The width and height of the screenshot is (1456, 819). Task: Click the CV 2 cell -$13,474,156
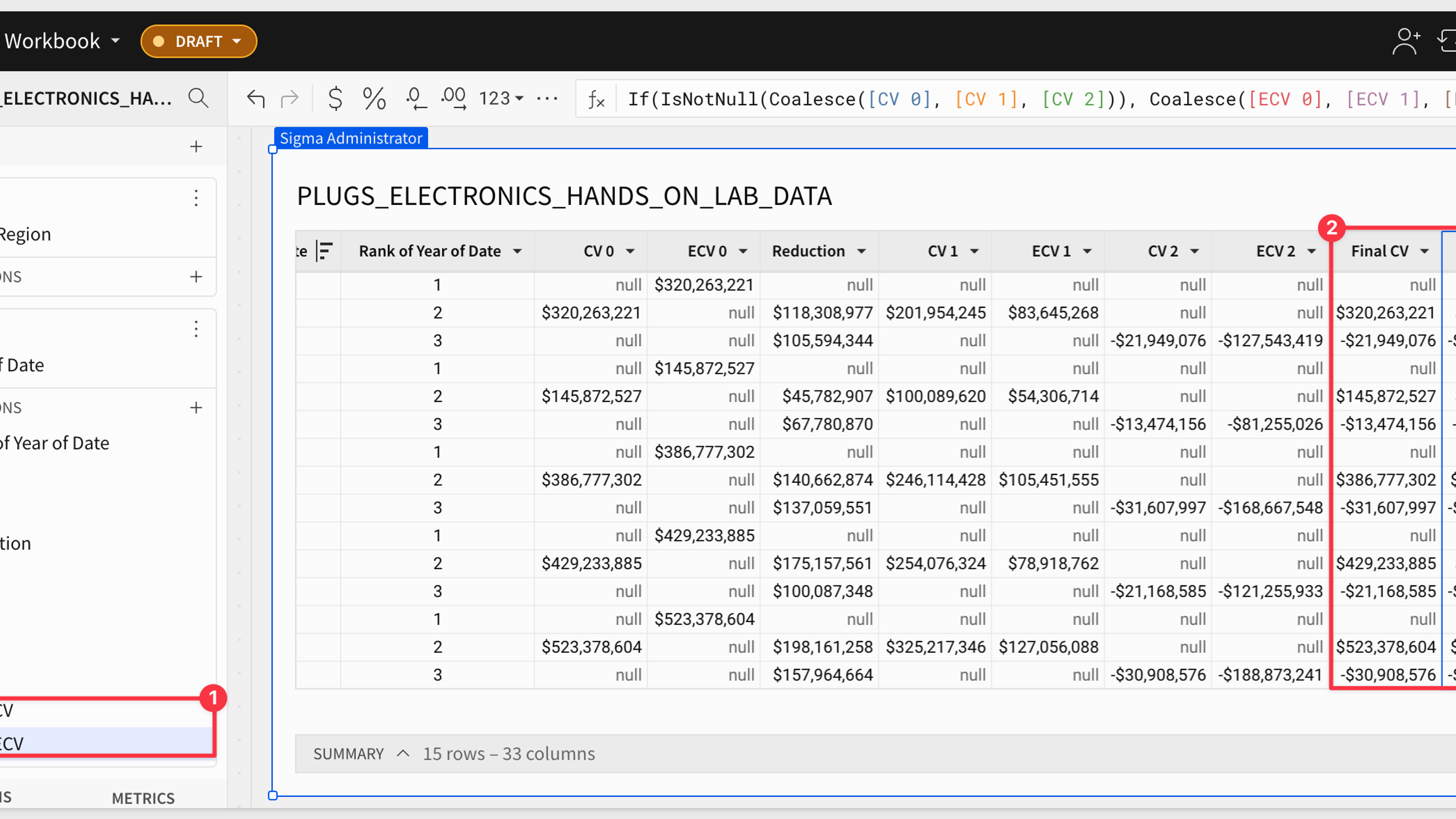(1158, 424)
